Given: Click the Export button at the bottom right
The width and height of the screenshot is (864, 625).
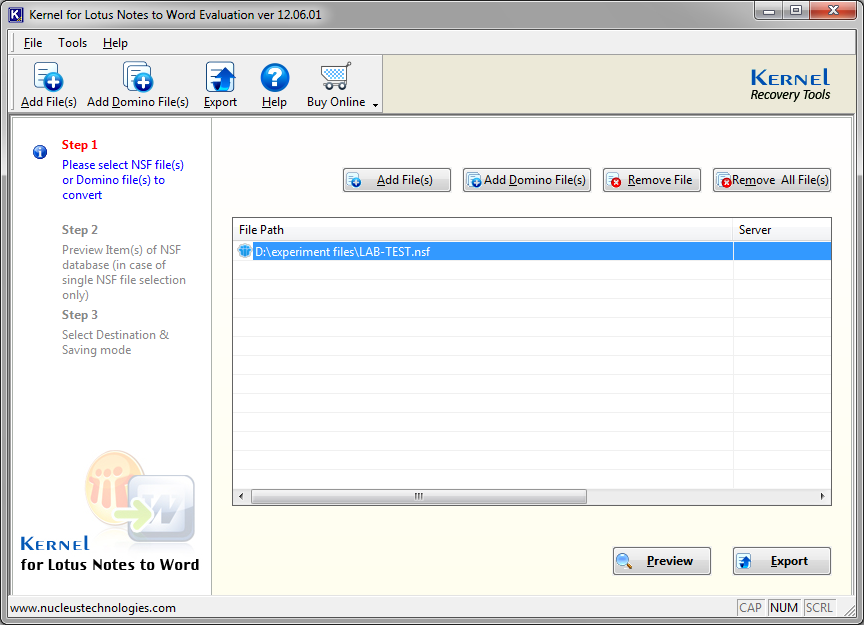Looking at the screenshot, I should 782,561.
